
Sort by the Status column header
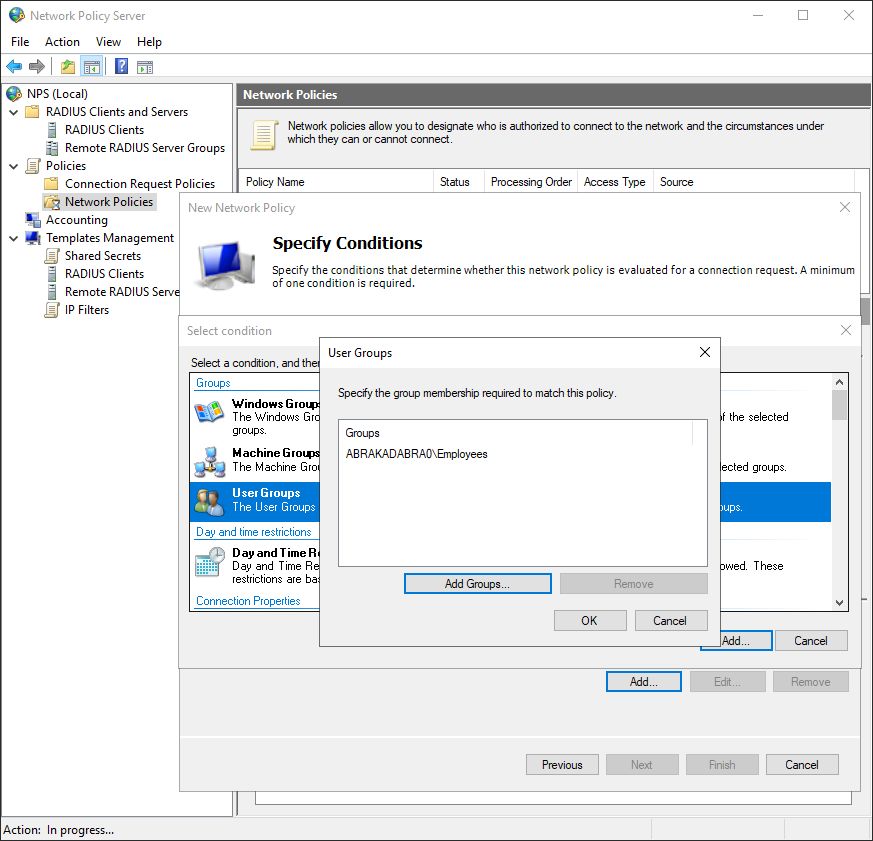click(459, 182)
